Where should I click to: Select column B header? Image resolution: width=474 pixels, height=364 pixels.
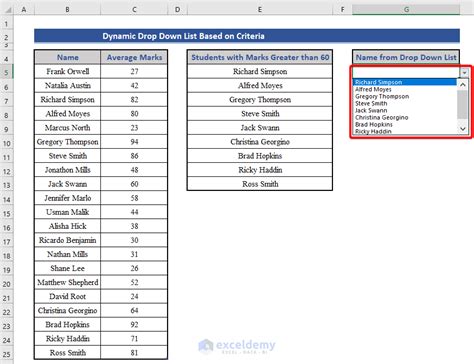(x=67, y=10)
